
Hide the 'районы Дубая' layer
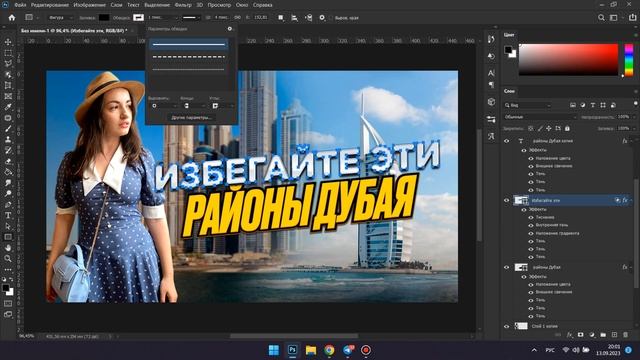point(507,267)
